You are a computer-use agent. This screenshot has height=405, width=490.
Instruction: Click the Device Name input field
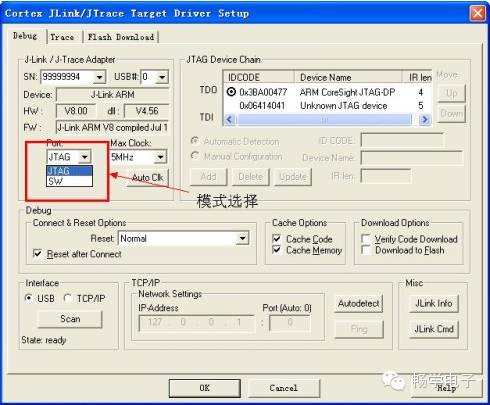[412, 158]
